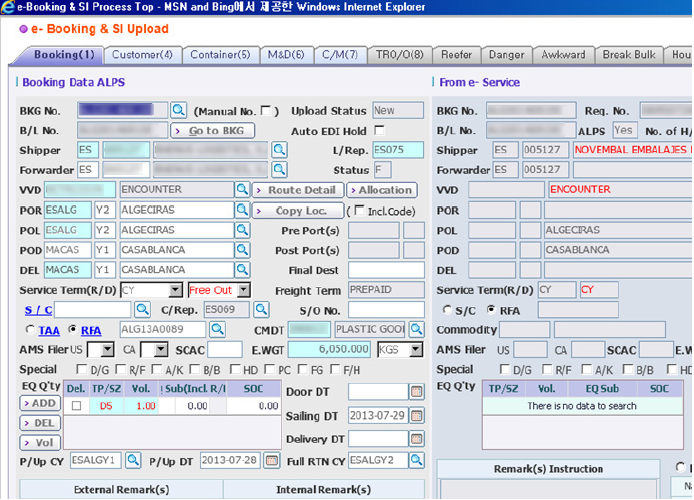Click the P/Up CY ESALGY1 lookup icon
The image size is (694, 500).
(133, 460)
